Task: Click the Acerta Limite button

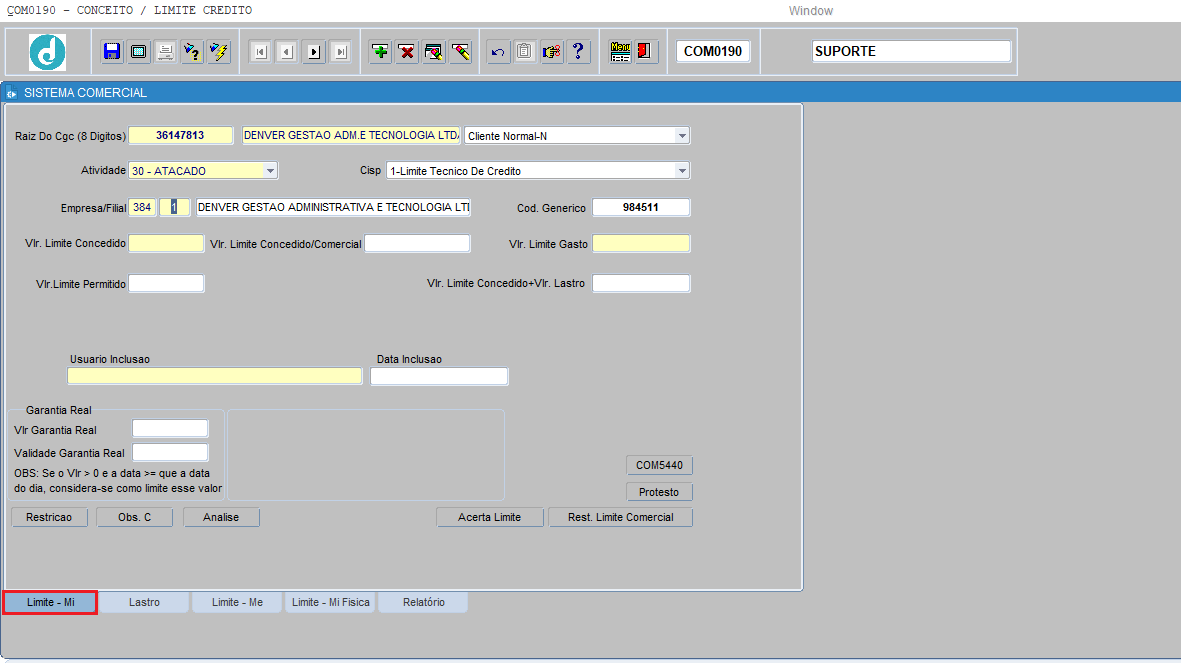Action: (490, 518)
